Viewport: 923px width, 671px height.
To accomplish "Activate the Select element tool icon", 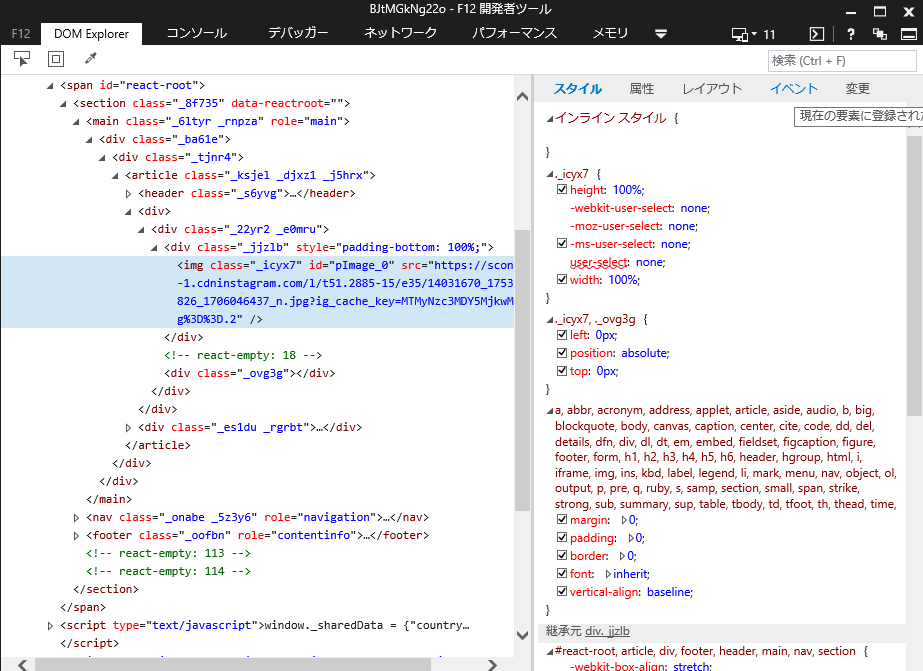I will [22, 58].
